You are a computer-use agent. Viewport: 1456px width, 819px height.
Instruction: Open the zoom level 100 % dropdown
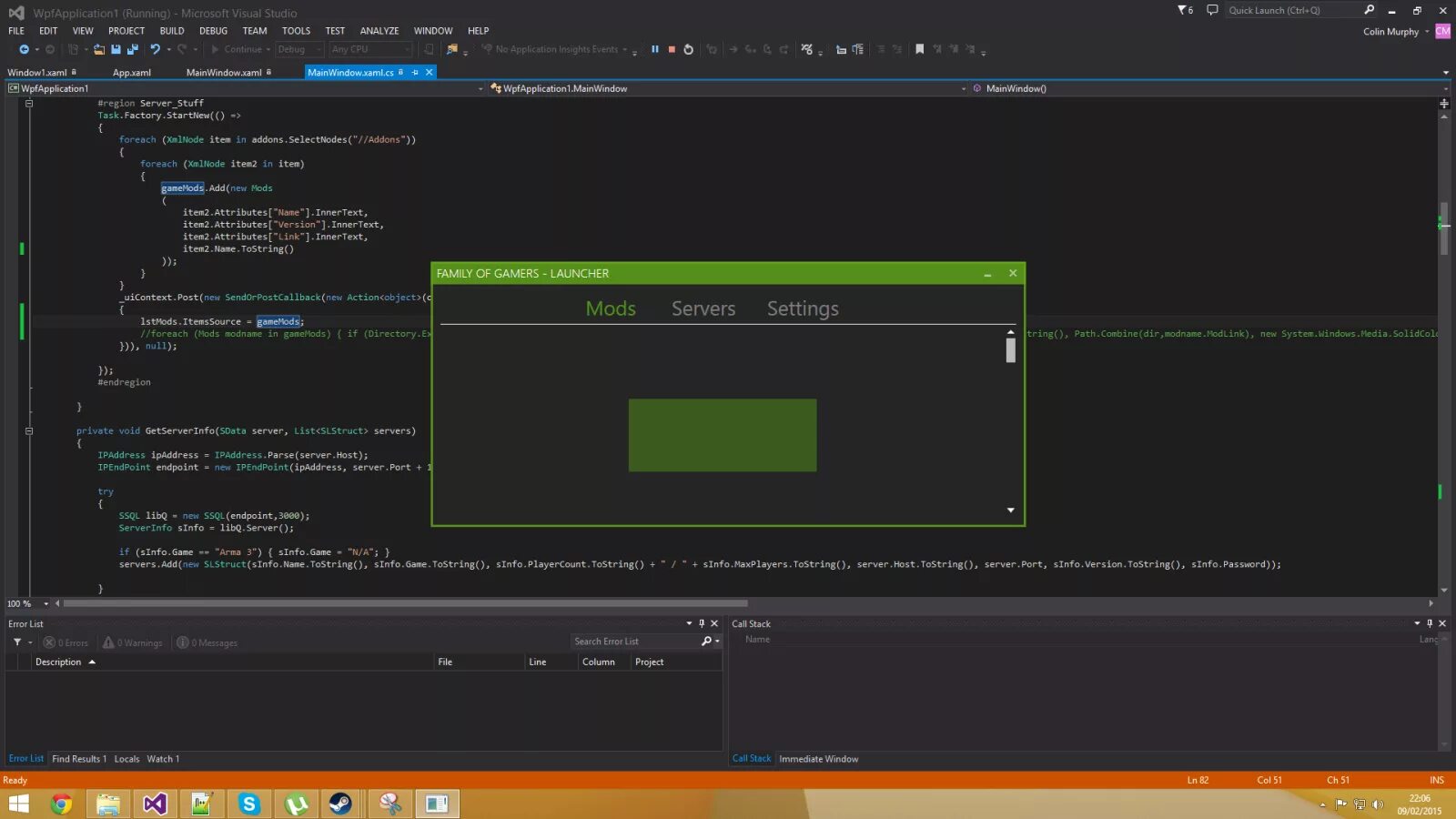46,603
